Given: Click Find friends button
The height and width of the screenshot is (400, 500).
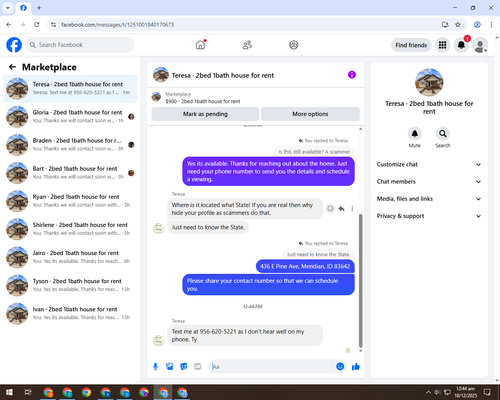Looking at the screenshot, I should pyautogui.click(x=411, y=45).
